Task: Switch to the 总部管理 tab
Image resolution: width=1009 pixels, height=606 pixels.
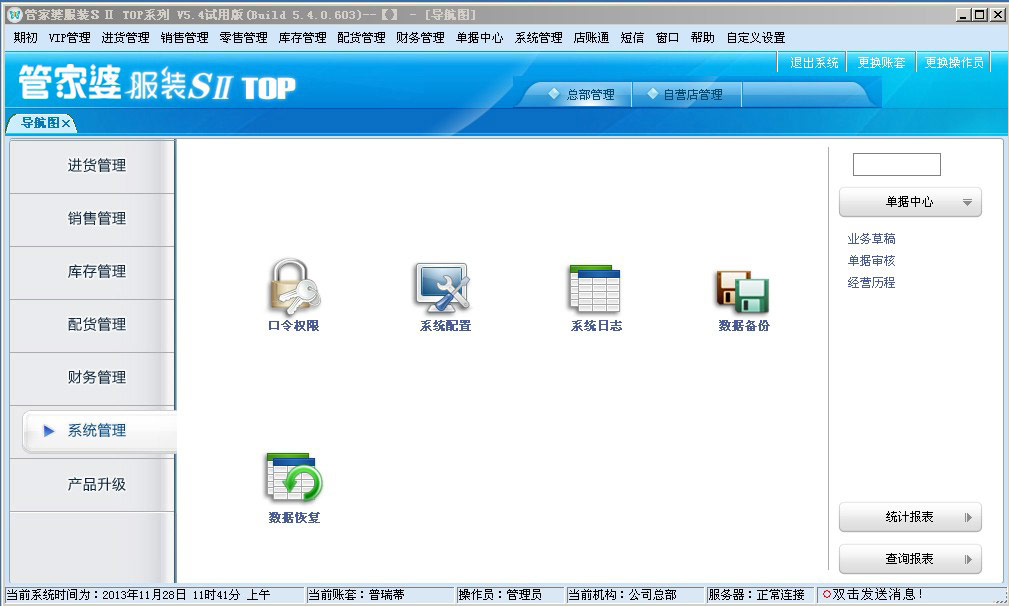Action: click(x=582, y=95)
